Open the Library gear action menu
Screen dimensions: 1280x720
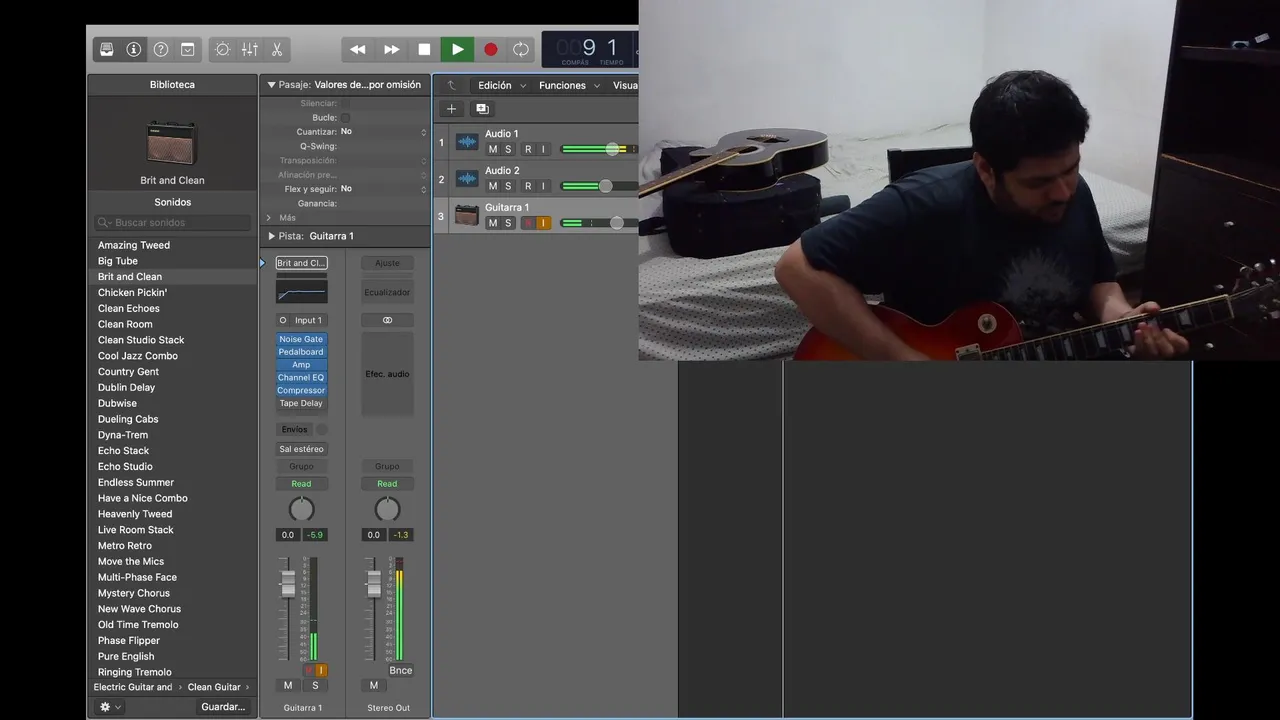(x=109, y=707)
